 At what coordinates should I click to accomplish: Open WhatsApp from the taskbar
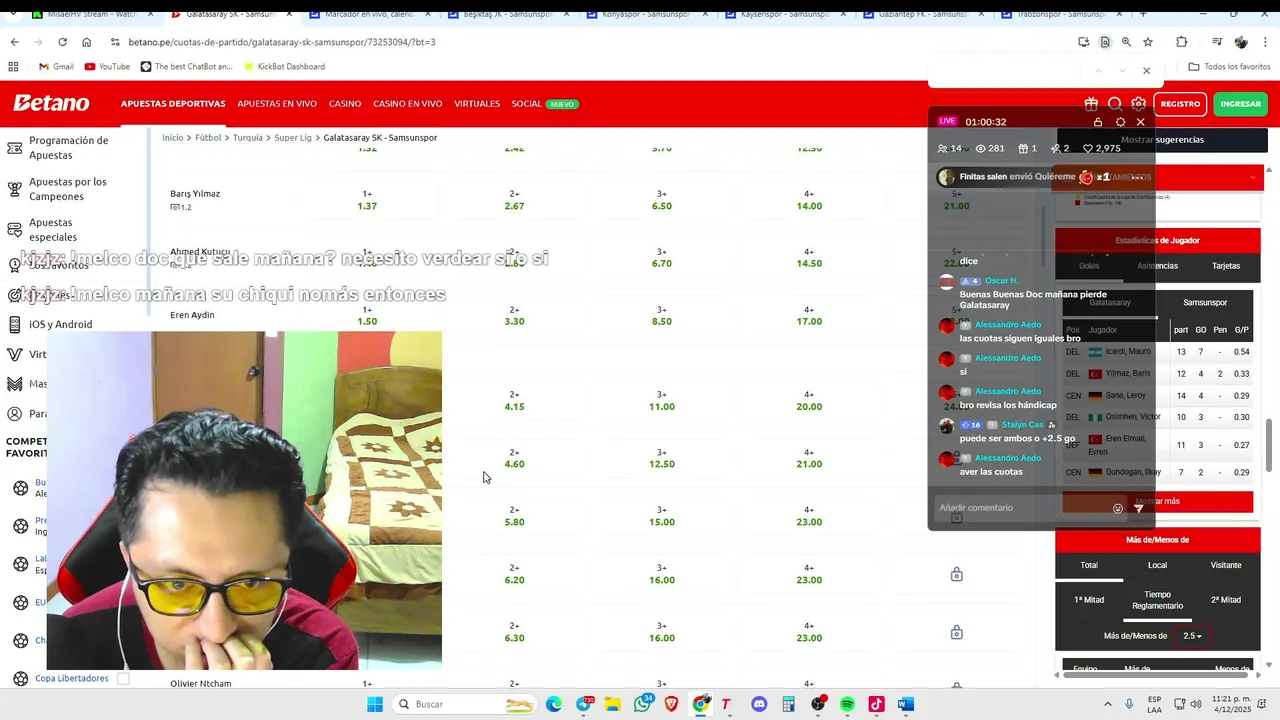click(642, 704)
